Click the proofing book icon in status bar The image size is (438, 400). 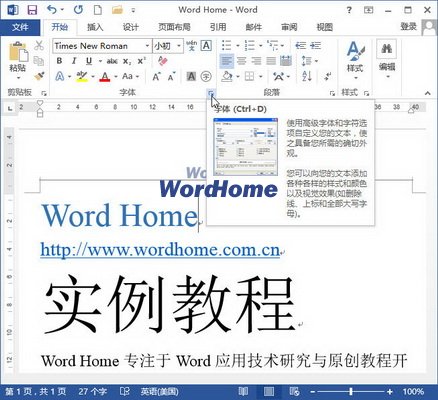click(x=125, y=391)
